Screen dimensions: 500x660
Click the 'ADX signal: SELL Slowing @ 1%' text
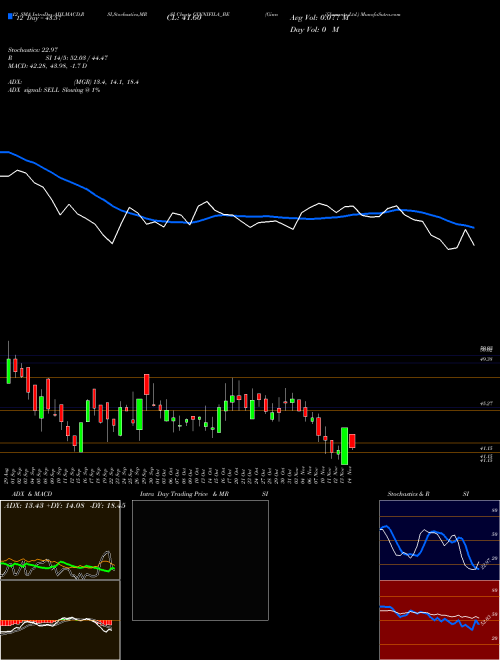pyautogui.click(x=54, y=90)
